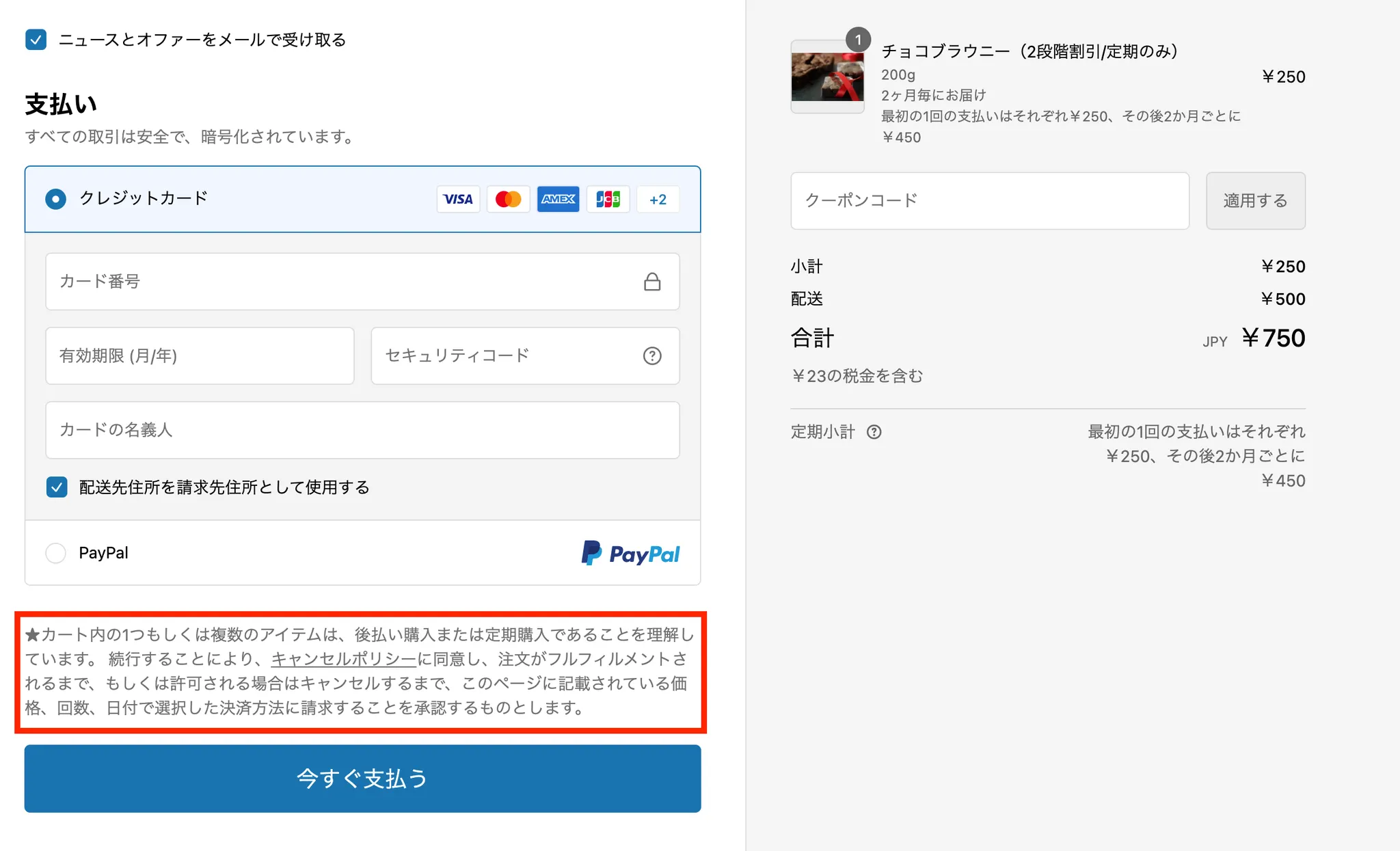The height and width of the screenshot is (851, 1400).
Task: Click help icon next to 定期小計
Action: [874, 432]
